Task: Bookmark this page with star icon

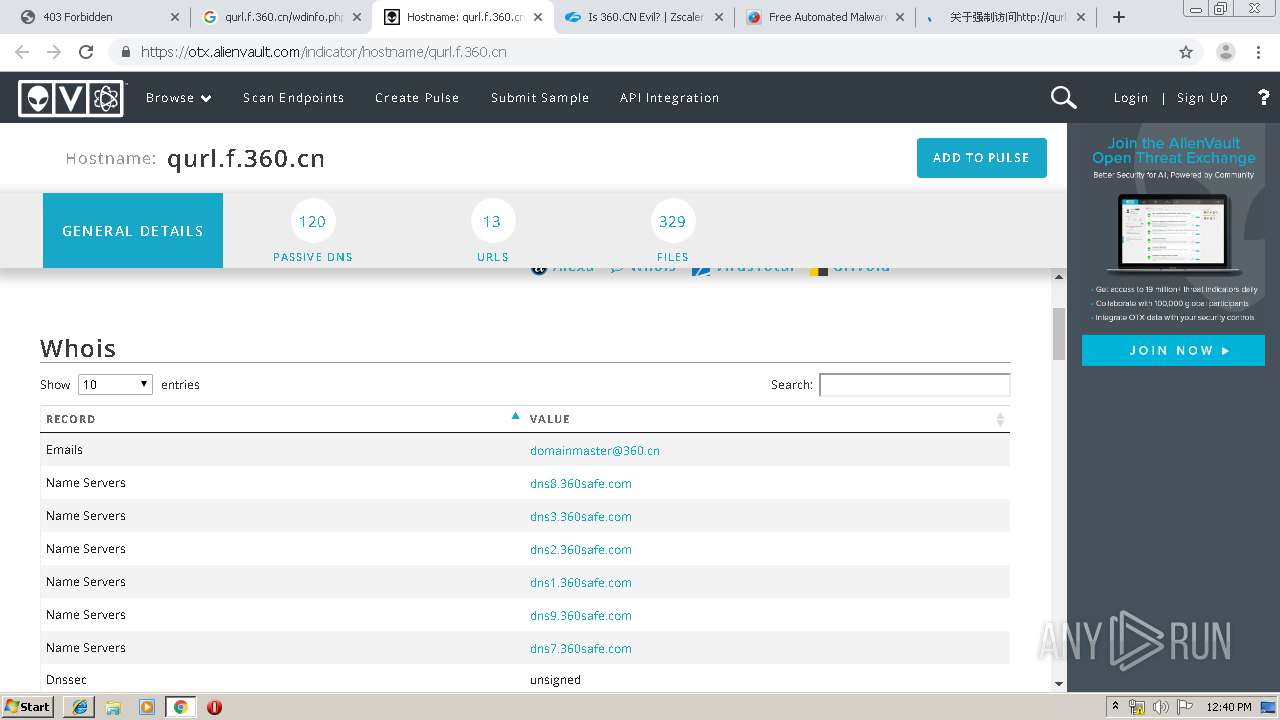Action: 1186,52
